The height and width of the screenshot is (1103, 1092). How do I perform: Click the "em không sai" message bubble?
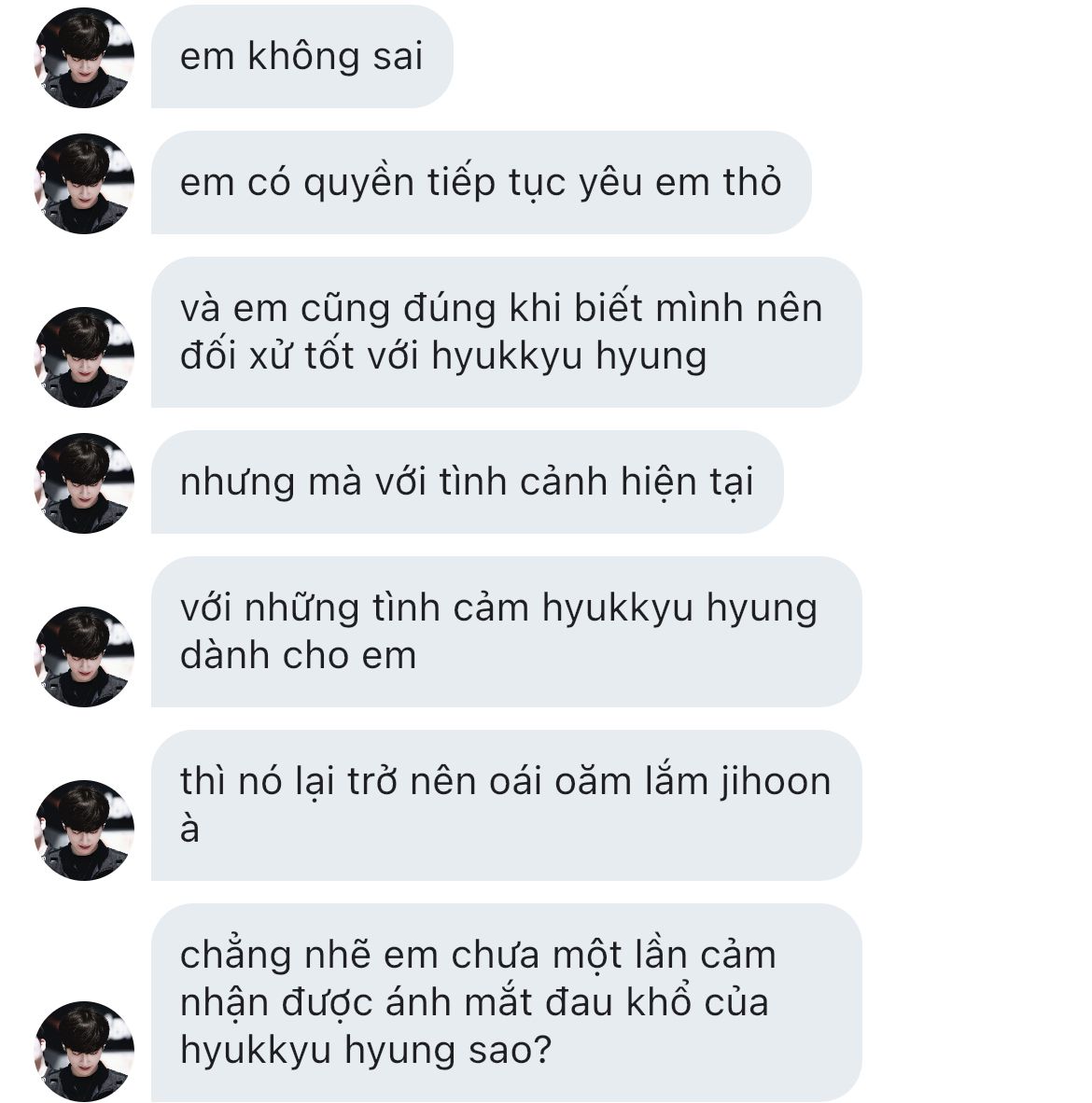point(301,57)
